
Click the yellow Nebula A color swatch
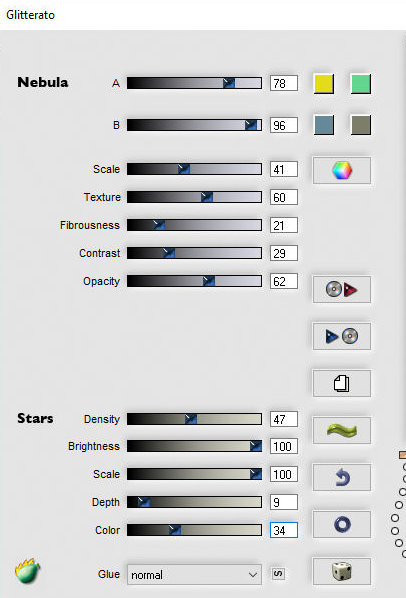coord(324,84)
